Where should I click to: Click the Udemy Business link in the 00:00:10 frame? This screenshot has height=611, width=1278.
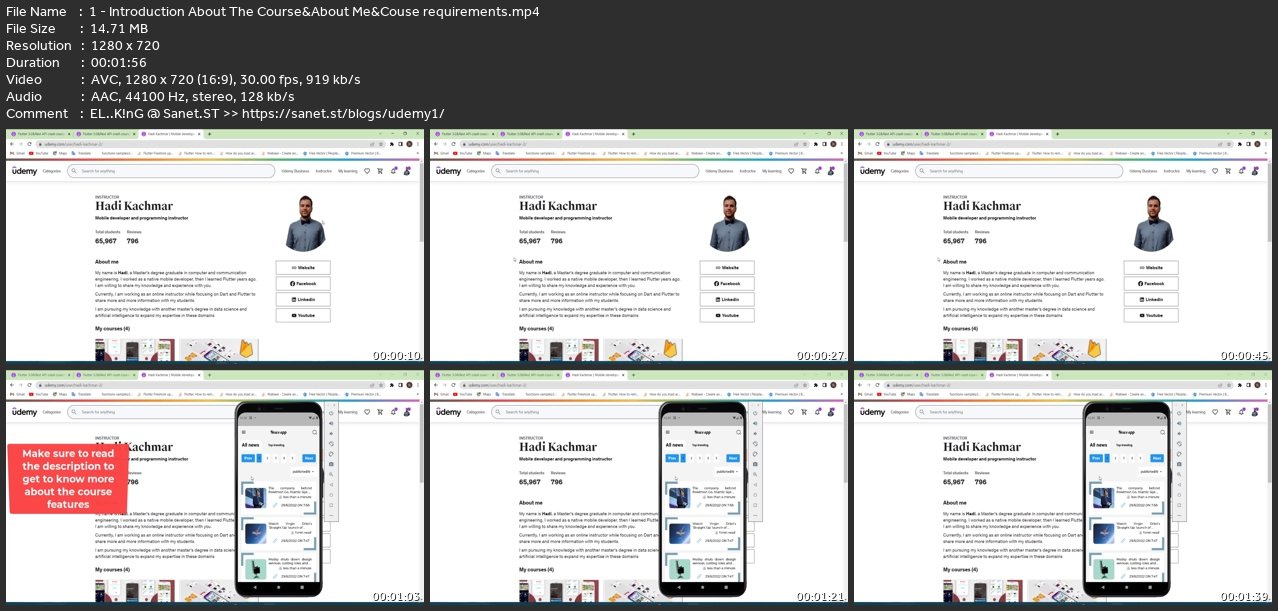[x=296, y=171]
